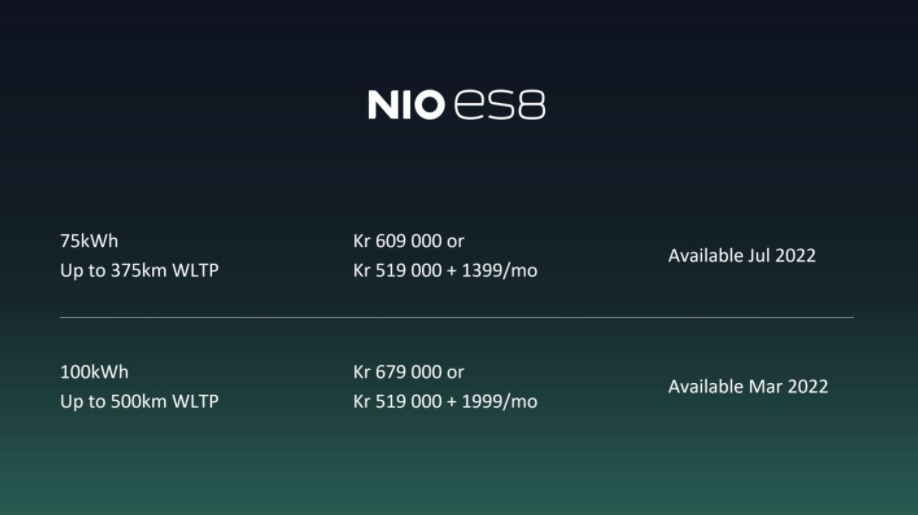This screenshot has height=515, width=918.
Task: Click the 'Available Jul 2022' text
Action: point(742,256)
